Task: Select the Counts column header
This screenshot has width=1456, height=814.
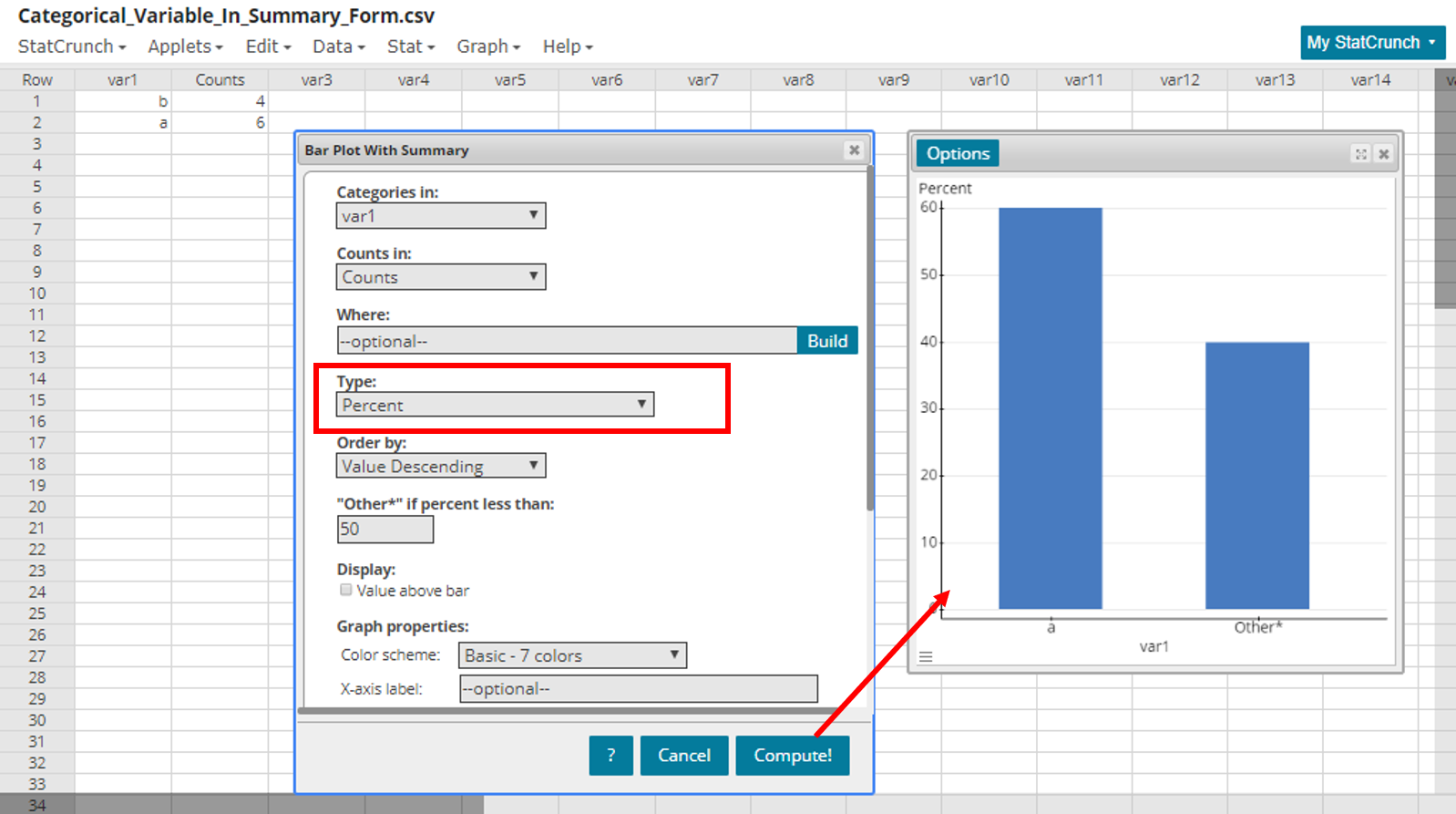Action: (220, 80)
